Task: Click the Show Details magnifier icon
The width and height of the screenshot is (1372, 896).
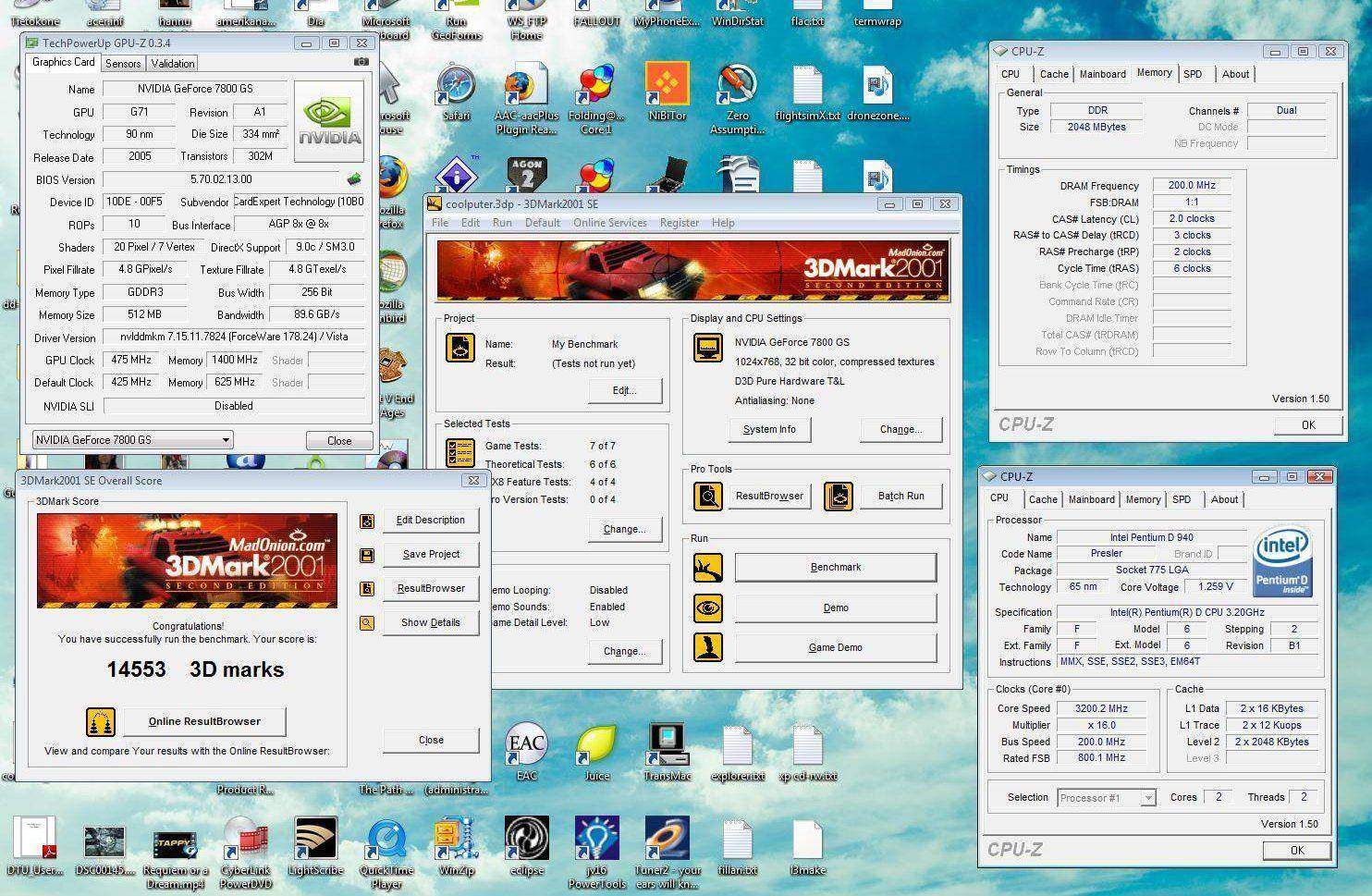Action: tap(367, 623)
